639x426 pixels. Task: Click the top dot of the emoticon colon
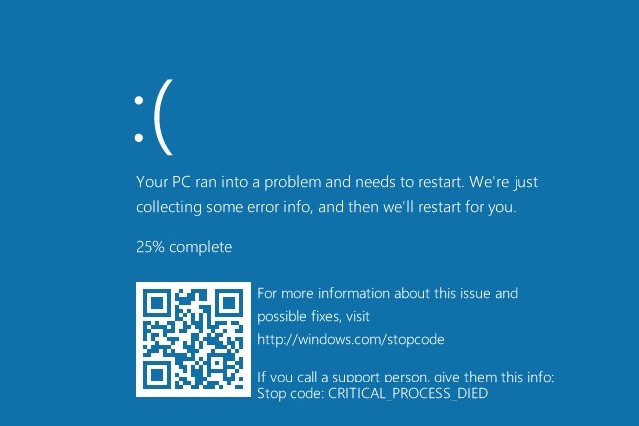[x=139, y=100]
